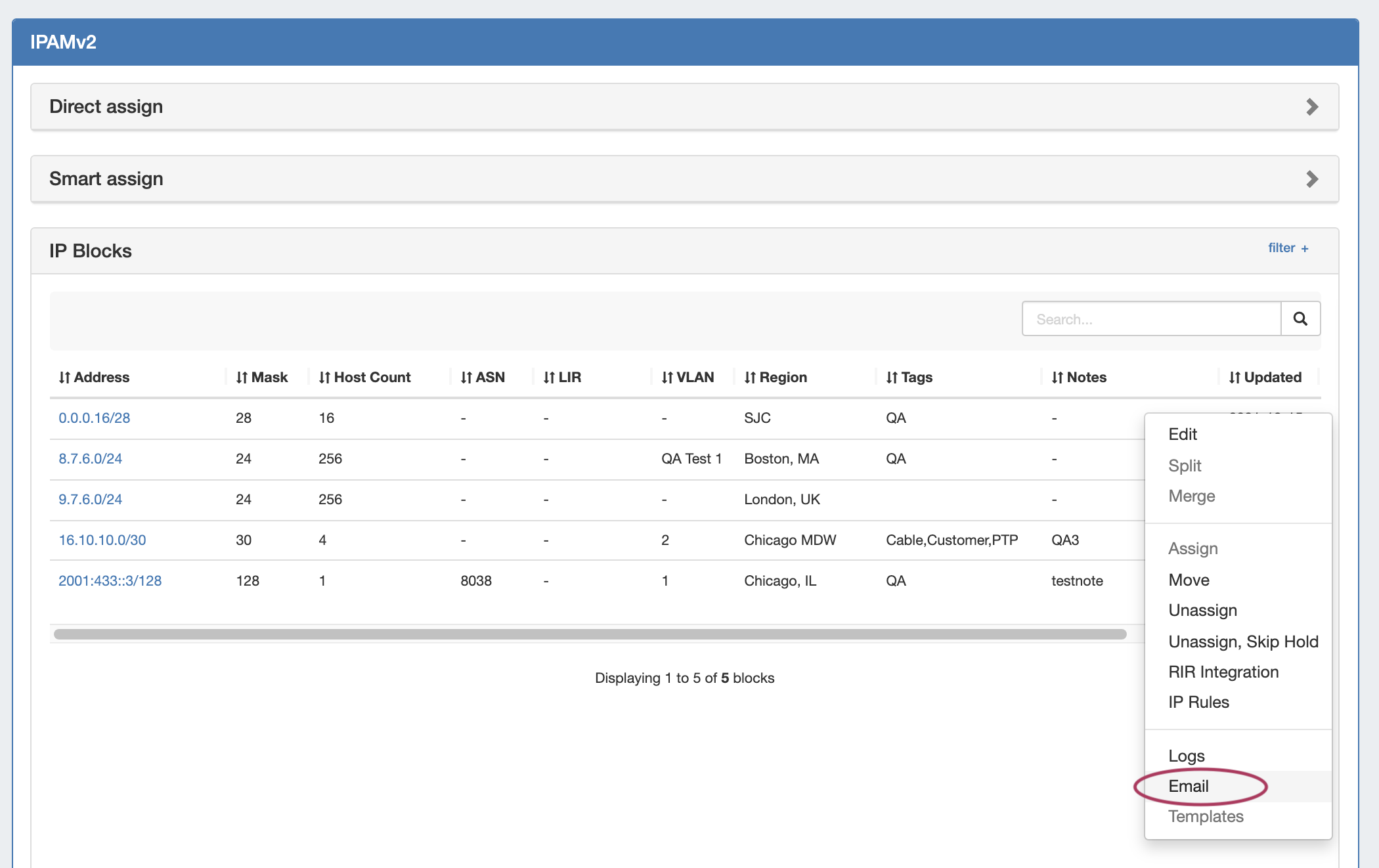Sort table by Mask column
The image size is (1379, 868).
(x=262, y=378)
